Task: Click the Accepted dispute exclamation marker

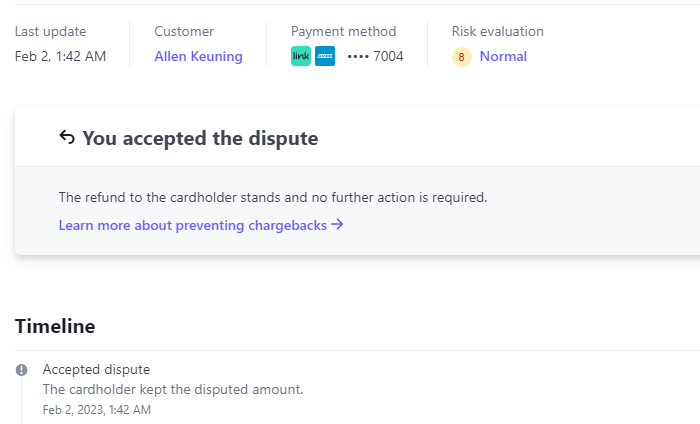Action: point(21,370)
